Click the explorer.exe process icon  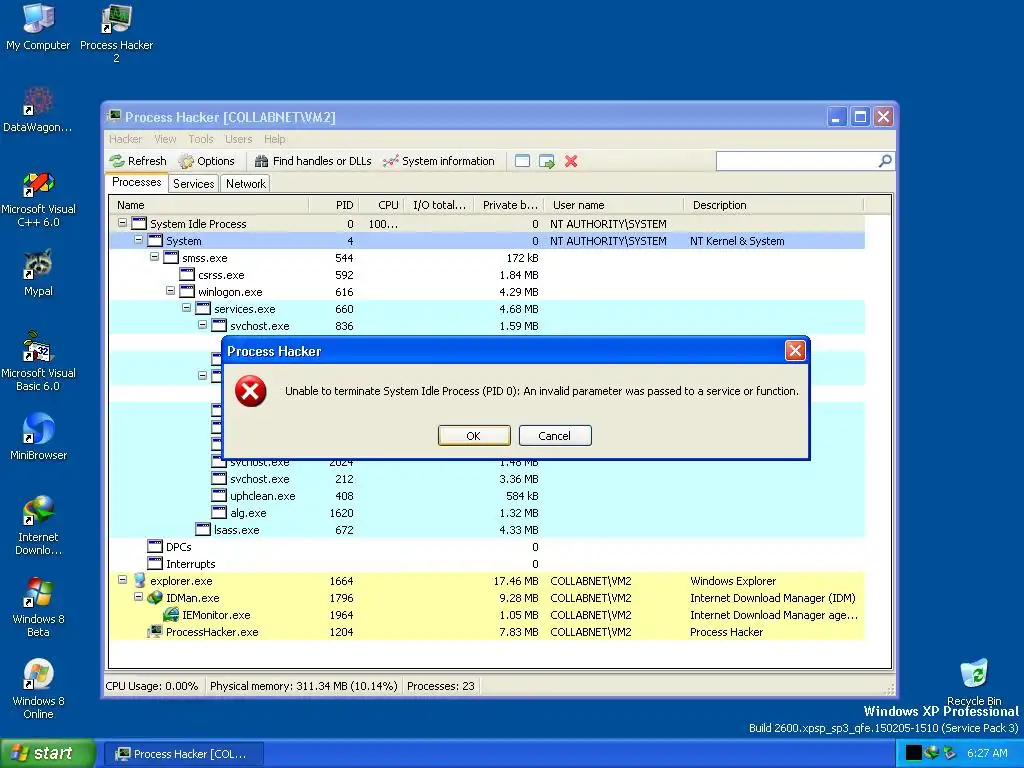pyautogui.click(x=139, y=581)
